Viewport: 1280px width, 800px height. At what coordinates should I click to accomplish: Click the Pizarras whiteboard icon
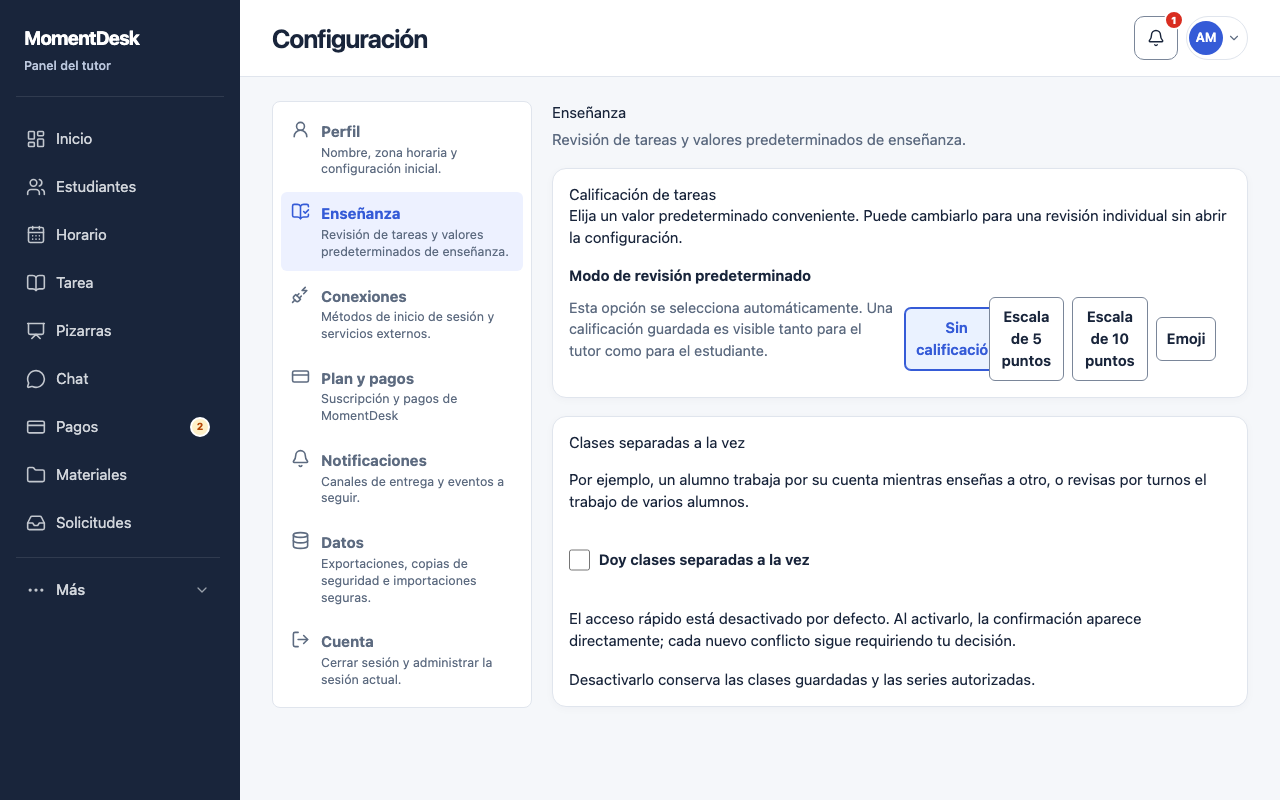click(x=36, y=331)
